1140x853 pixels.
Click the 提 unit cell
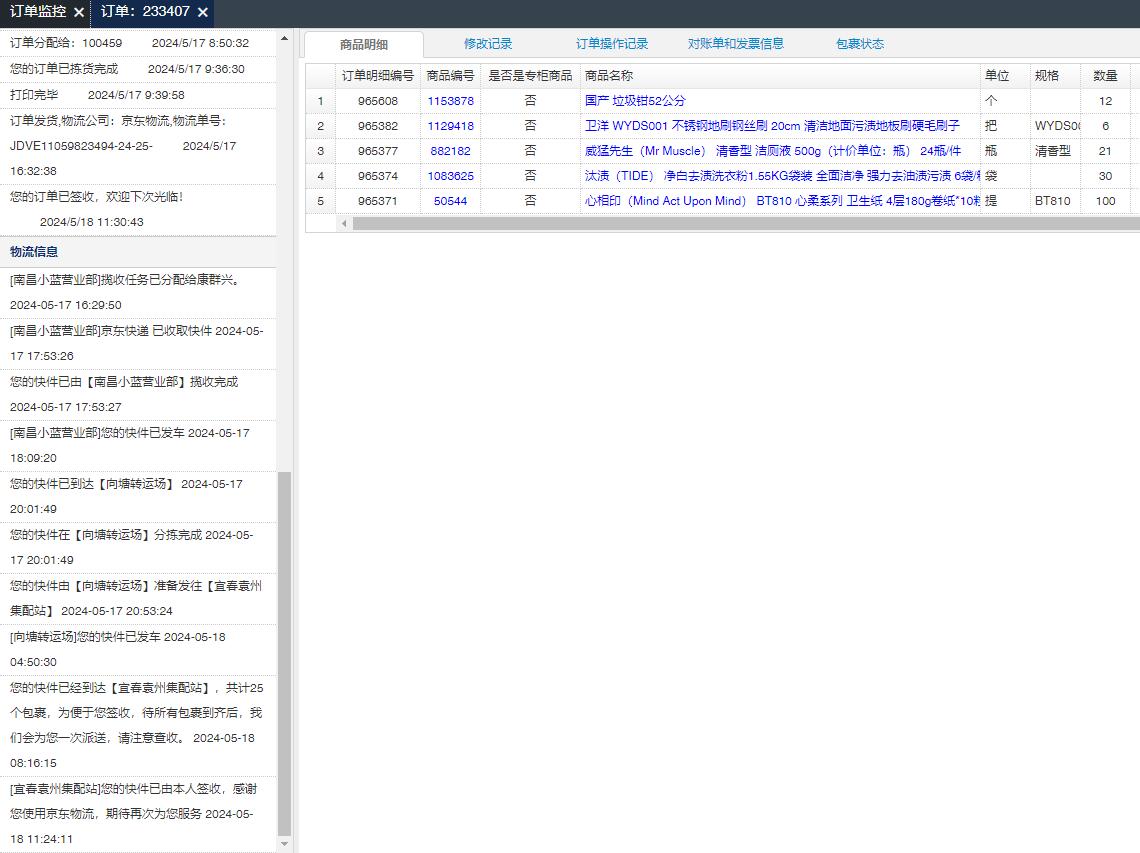pos(1005,201)
